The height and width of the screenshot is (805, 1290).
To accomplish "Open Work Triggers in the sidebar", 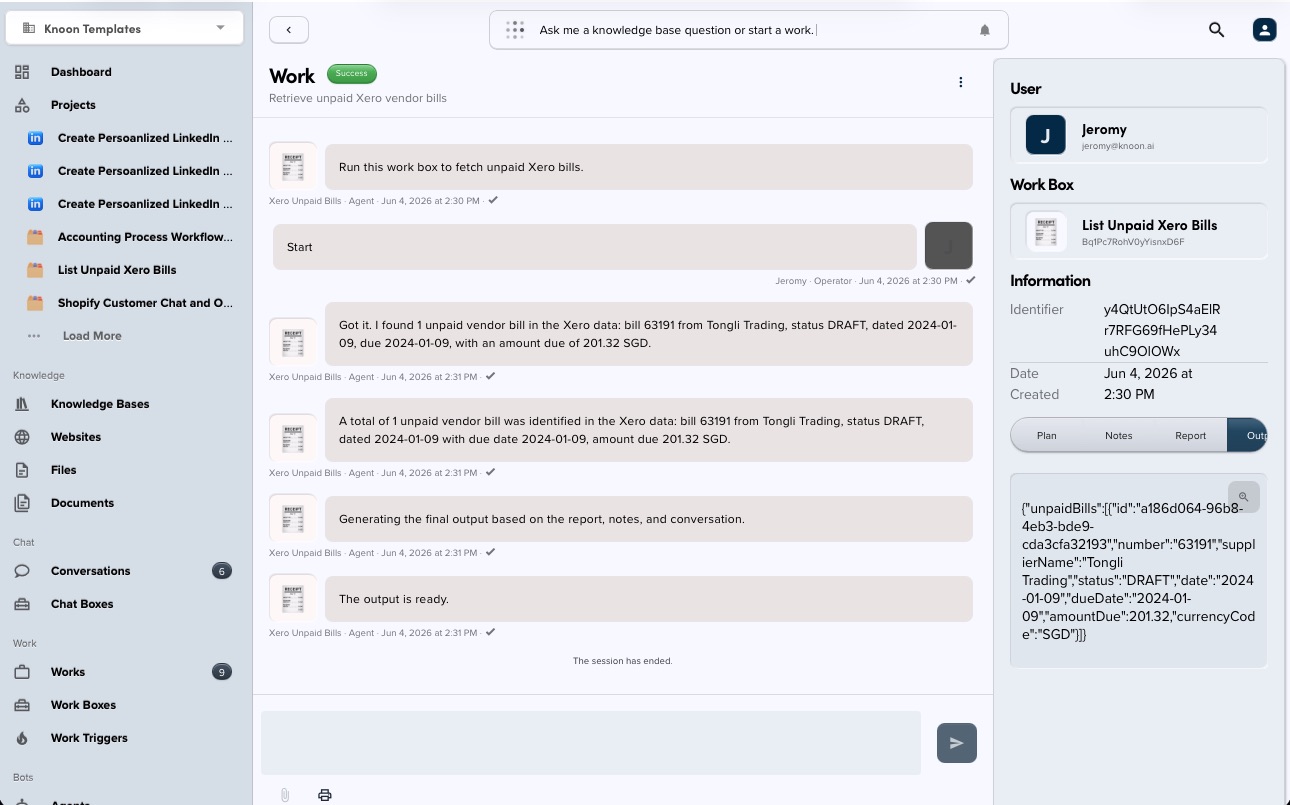I will point(89,738).
